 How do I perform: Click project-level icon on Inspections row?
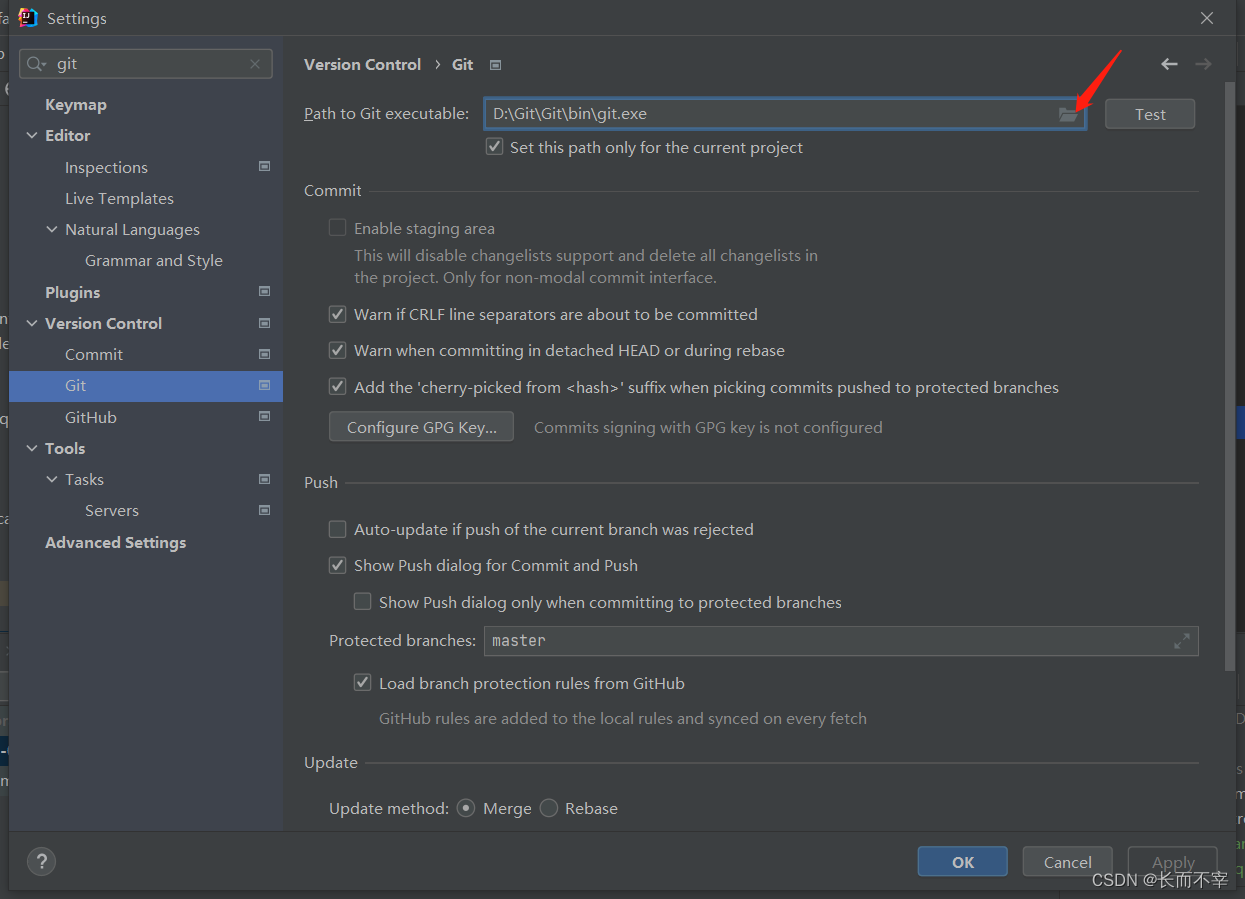tap(264, 166)
